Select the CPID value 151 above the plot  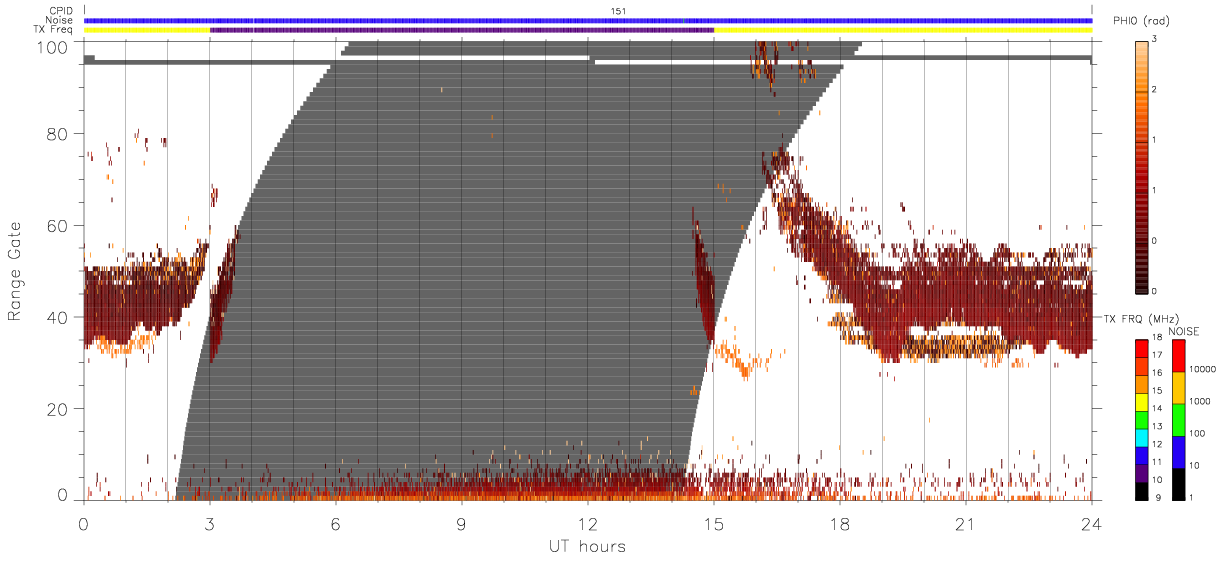[618, 11]
